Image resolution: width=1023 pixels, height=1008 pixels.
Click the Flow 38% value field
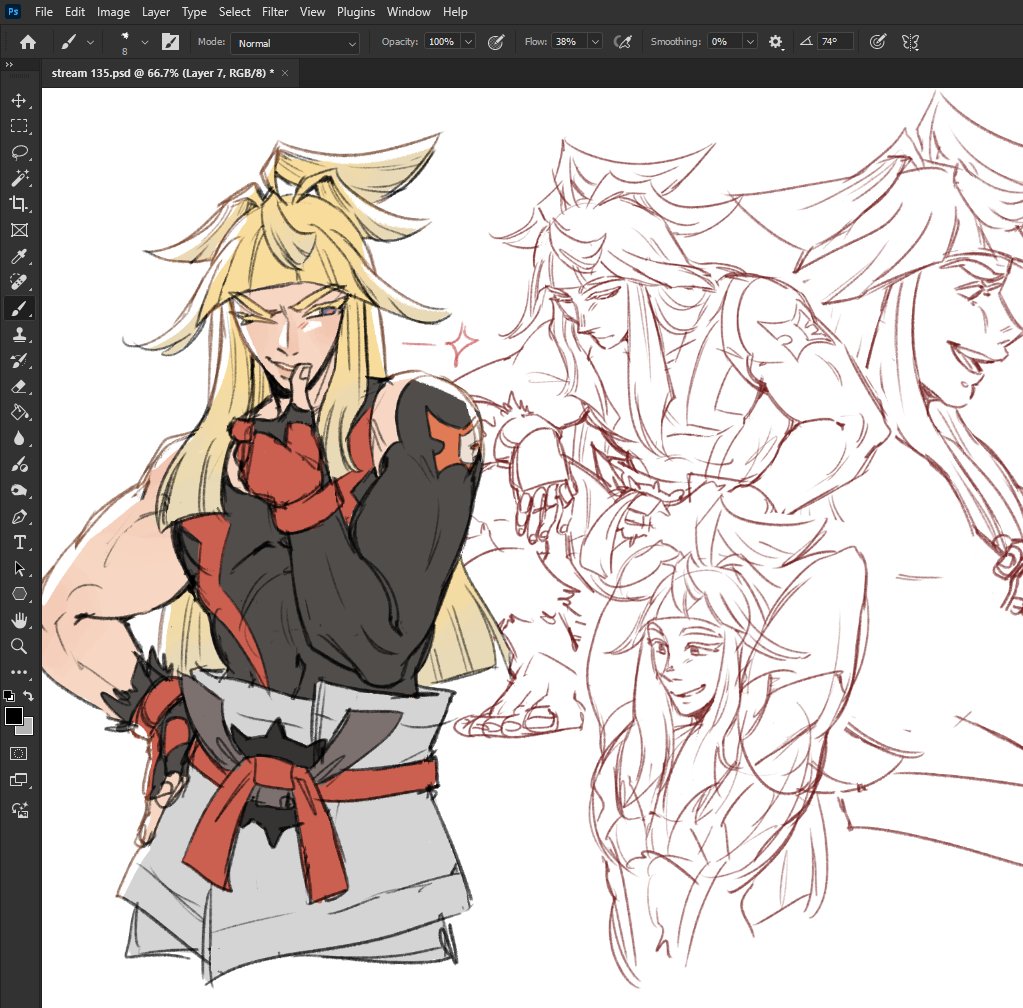pyautogui.click(x=570, y=42)
